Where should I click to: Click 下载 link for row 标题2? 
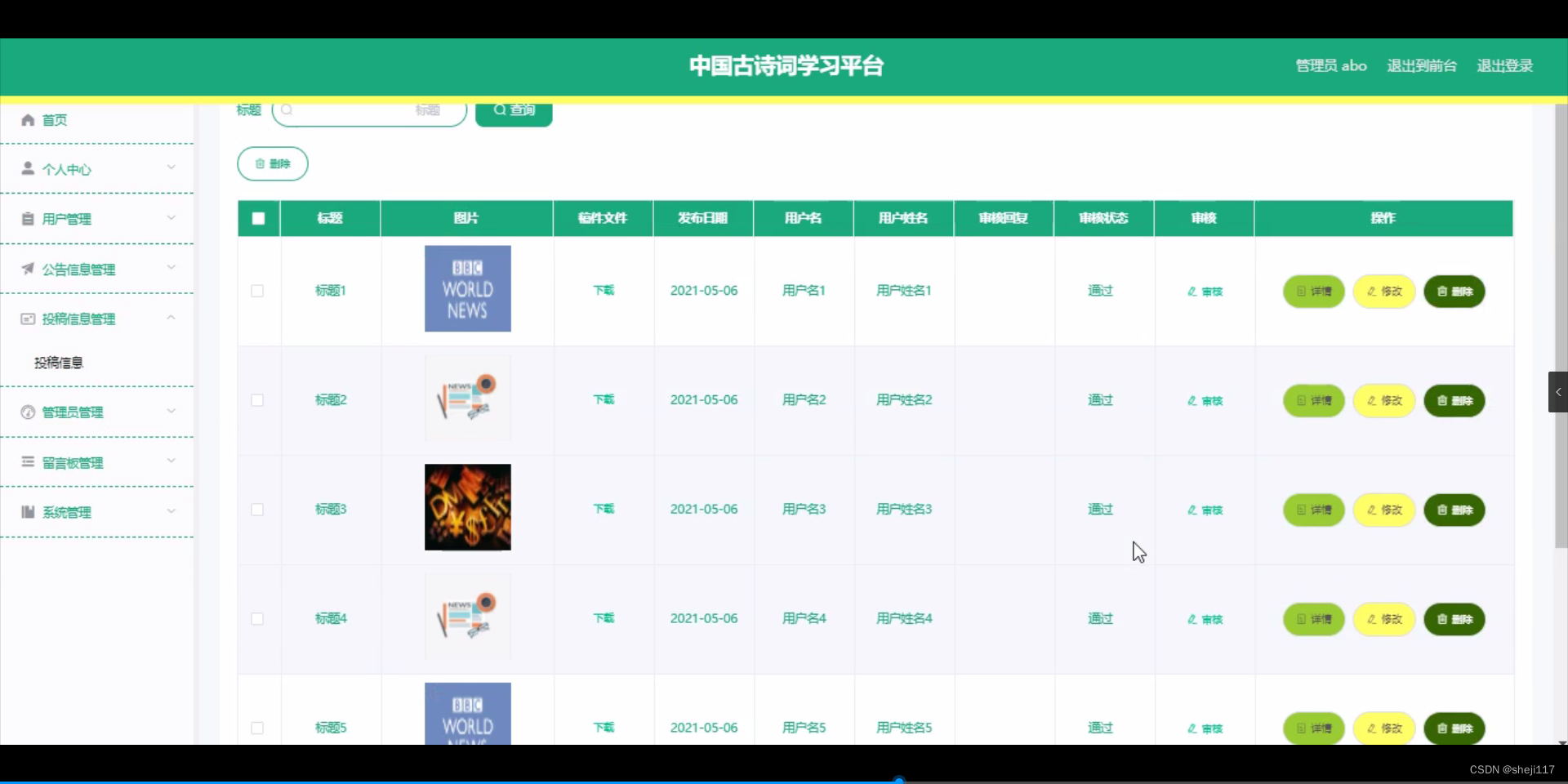[x=603, y=399]
